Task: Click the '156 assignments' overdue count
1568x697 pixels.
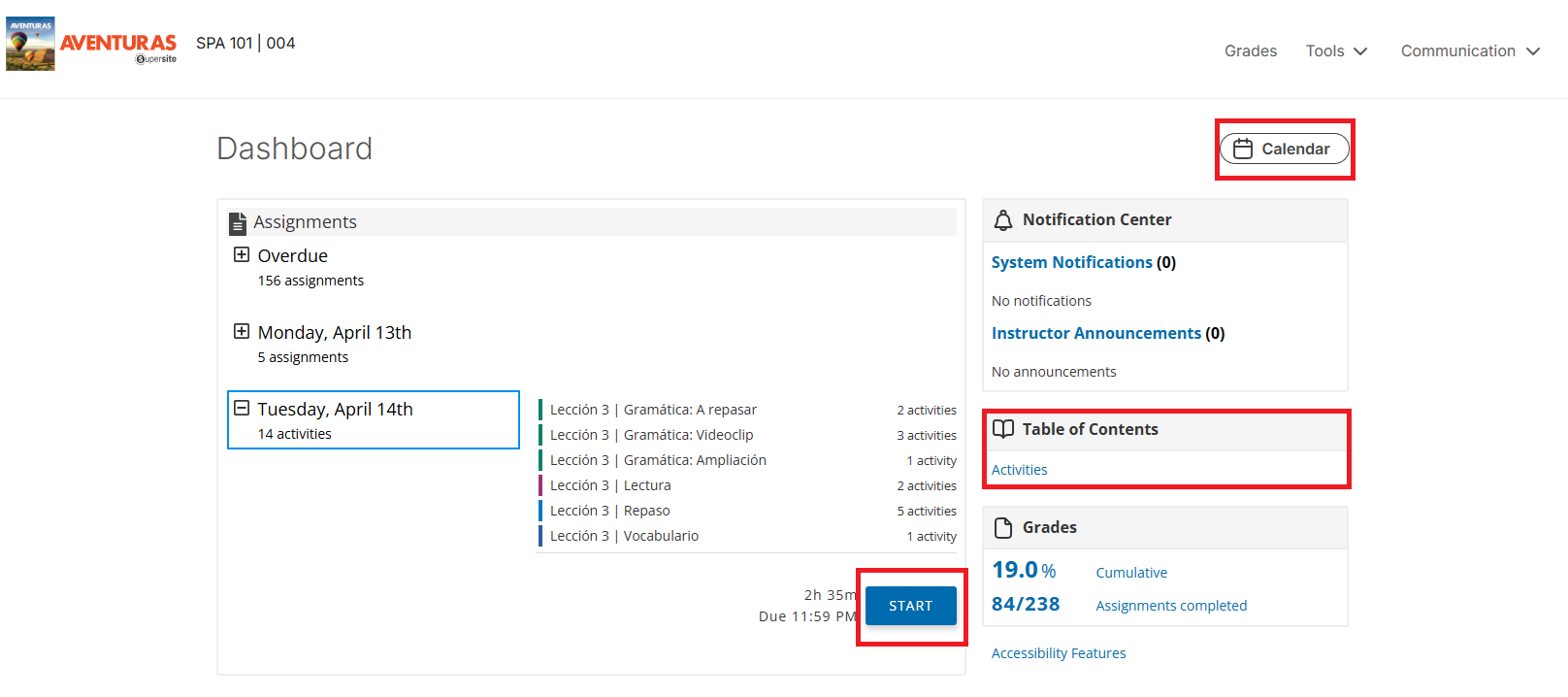Action: tap(310, 281)
